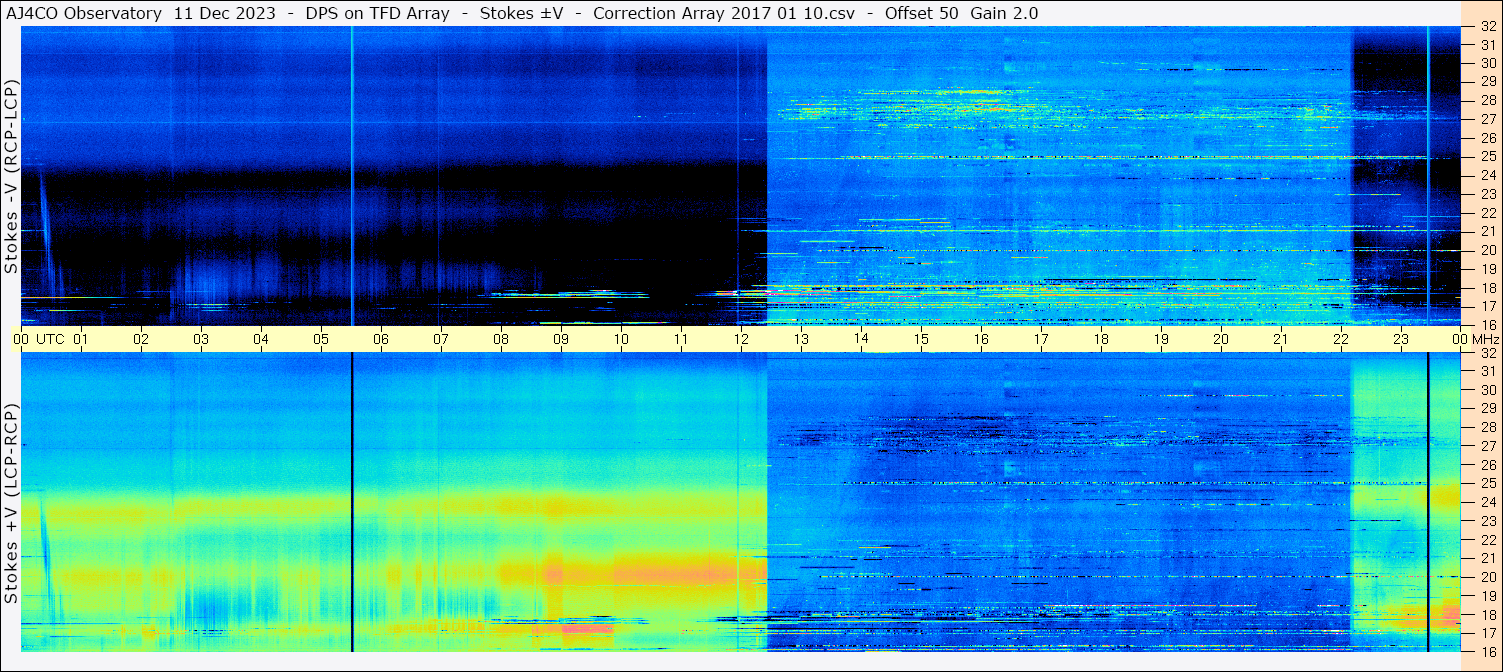Click the 25 MHz label of Stokes -V panel

(x=1487, y=156)
